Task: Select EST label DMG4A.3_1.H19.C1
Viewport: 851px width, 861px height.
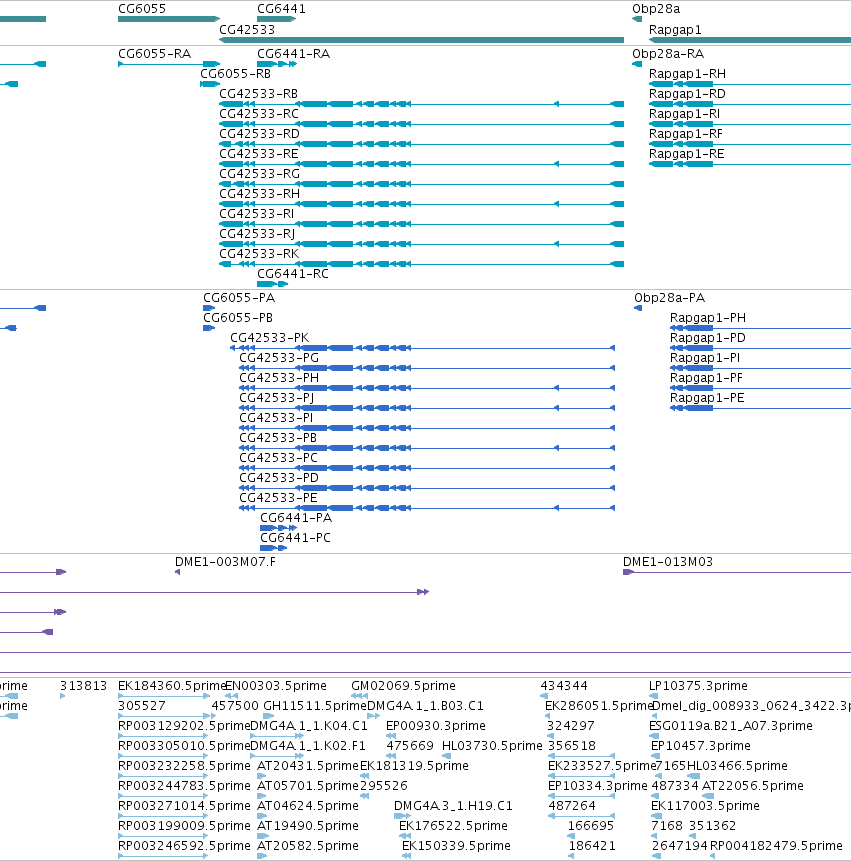Action: pos(453,806)
